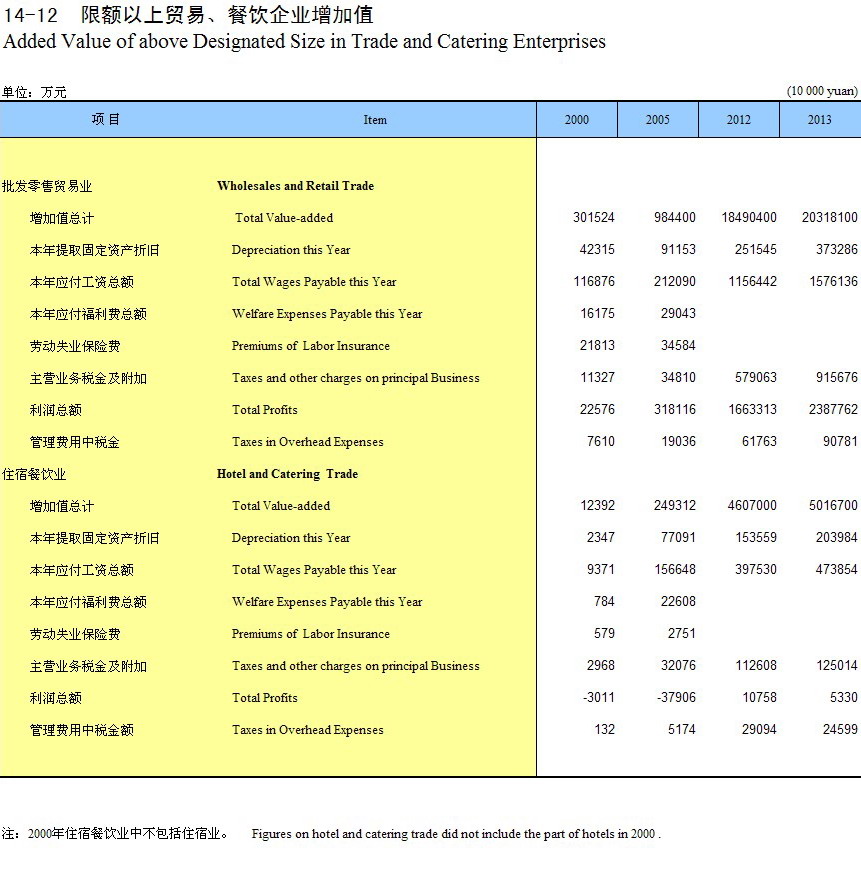Select the 2000 column header
This screenshot has height=873, width=861.
(577, 119)
